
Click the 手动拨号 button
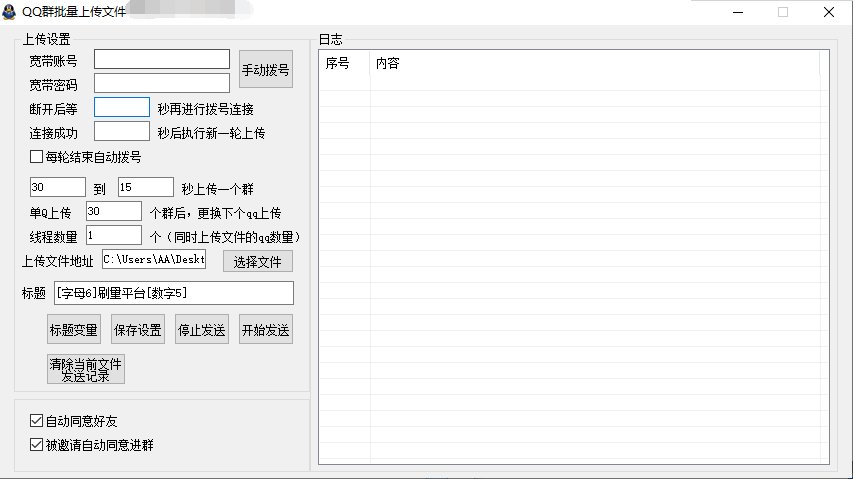coord(265,70)
